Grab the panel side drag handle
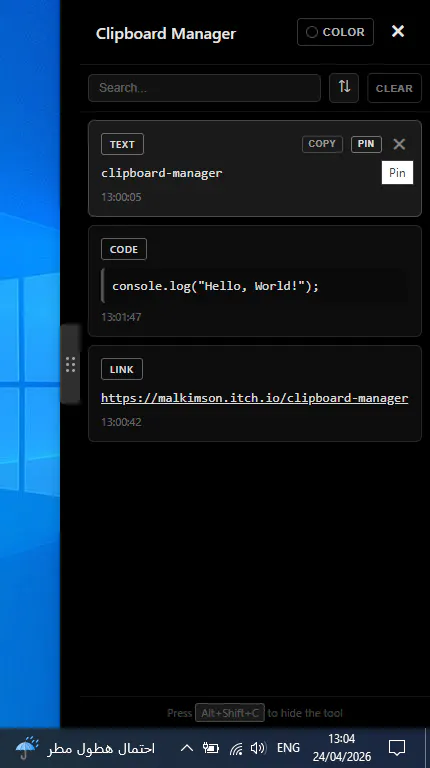Image resolution: width=430 pixels, height=768 pixels. point(70,364)
